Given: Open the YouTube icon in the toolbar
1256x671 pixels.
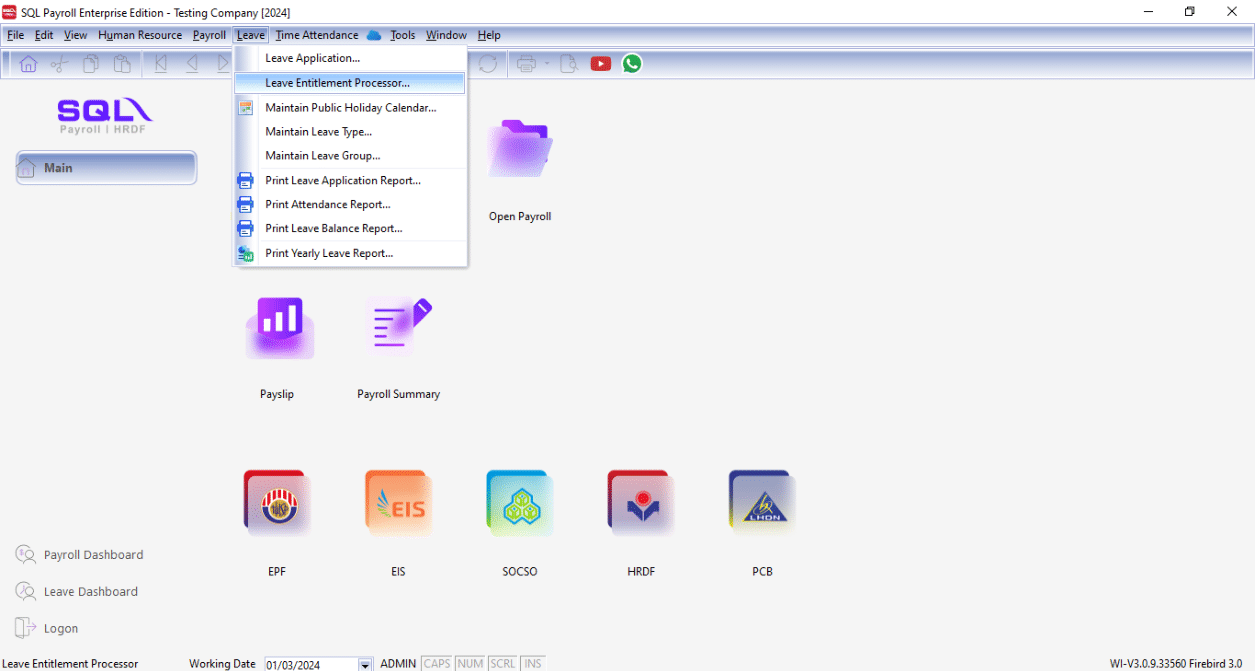Looking at the screenshot, I should click(x=601, y=64).
